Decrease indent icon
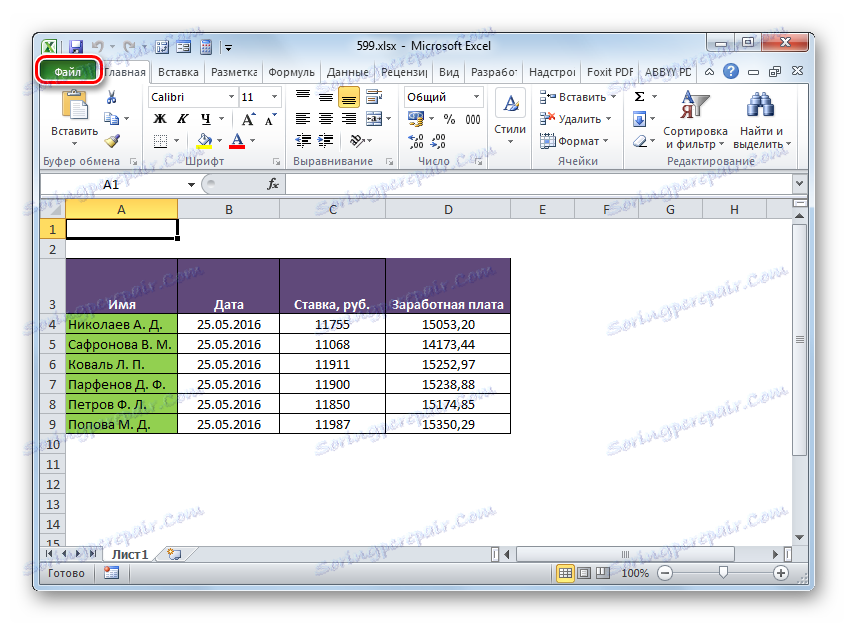Screen dimensions: 848x624 [x=303, y=141]
